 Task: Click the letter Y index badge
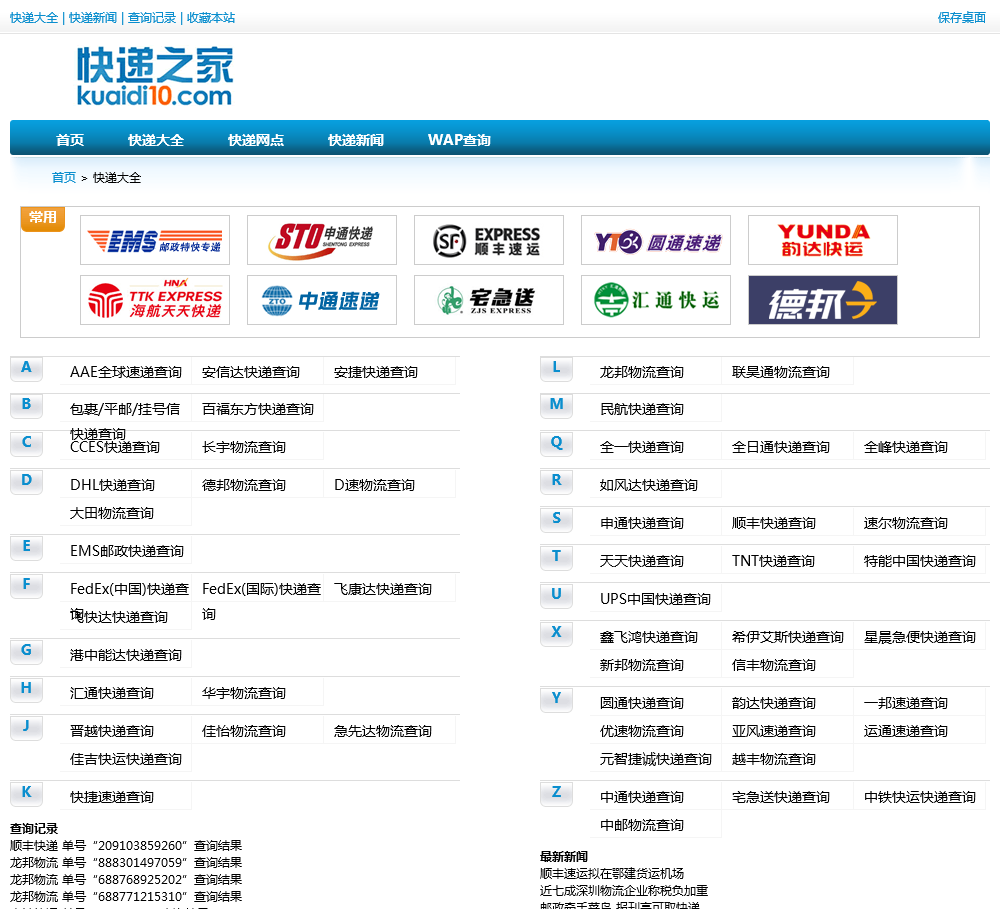click(x=556, y=699)
